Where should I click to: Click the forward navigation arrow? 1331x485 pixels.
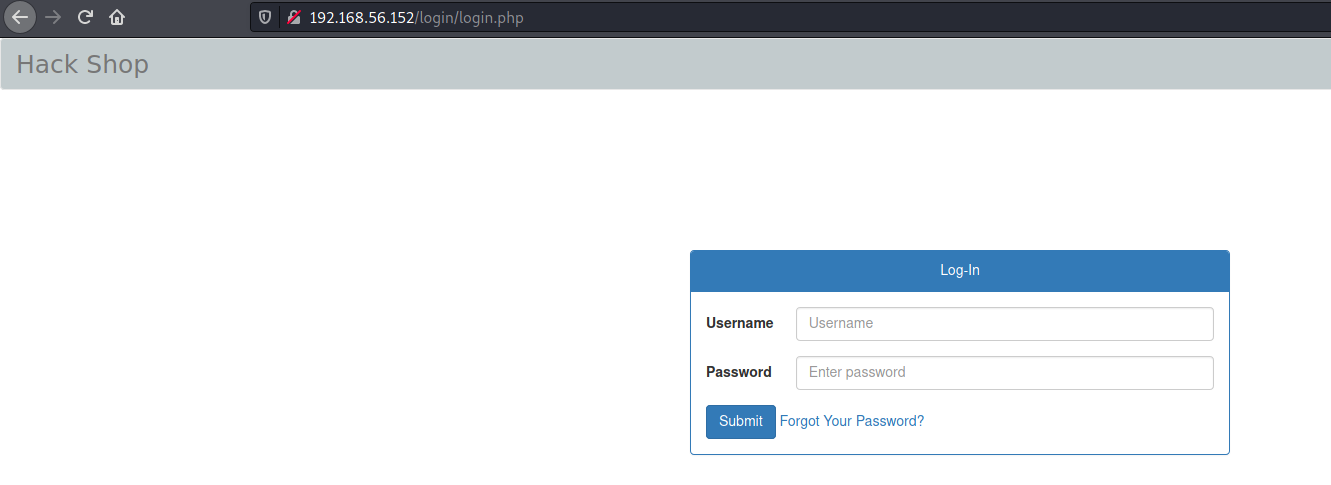(53, 17)
